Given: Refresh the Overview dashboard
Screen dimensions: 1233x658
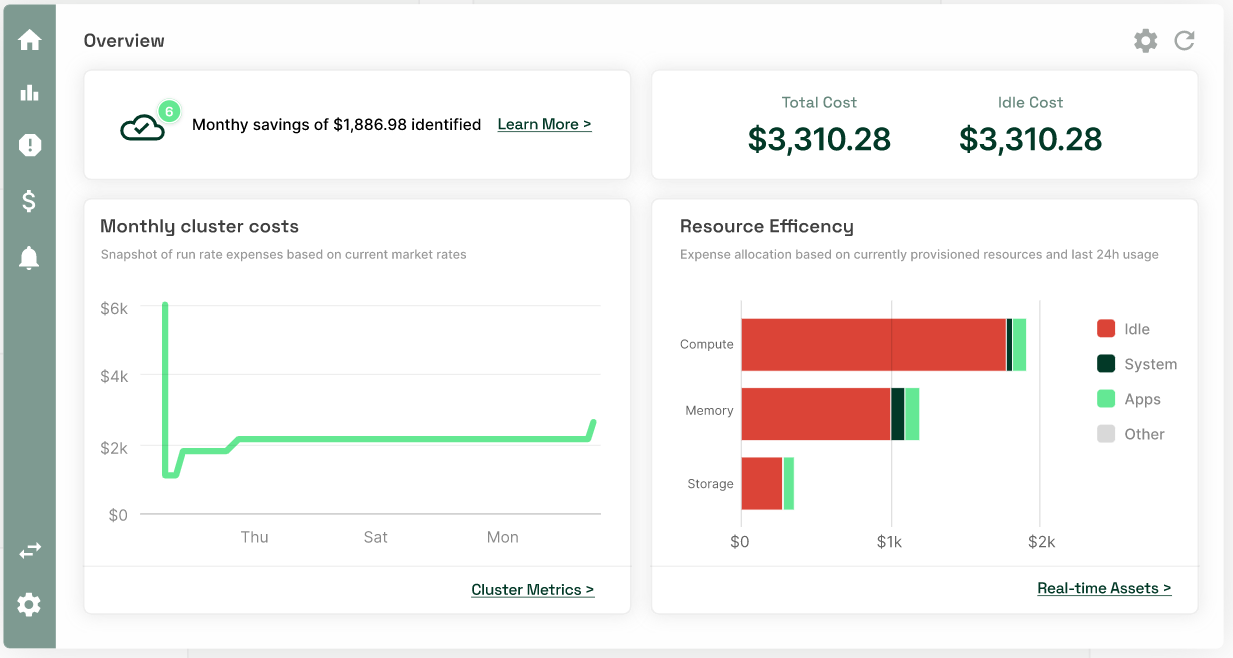Looking at the screenshot, I should click(x=1184, y=41).
